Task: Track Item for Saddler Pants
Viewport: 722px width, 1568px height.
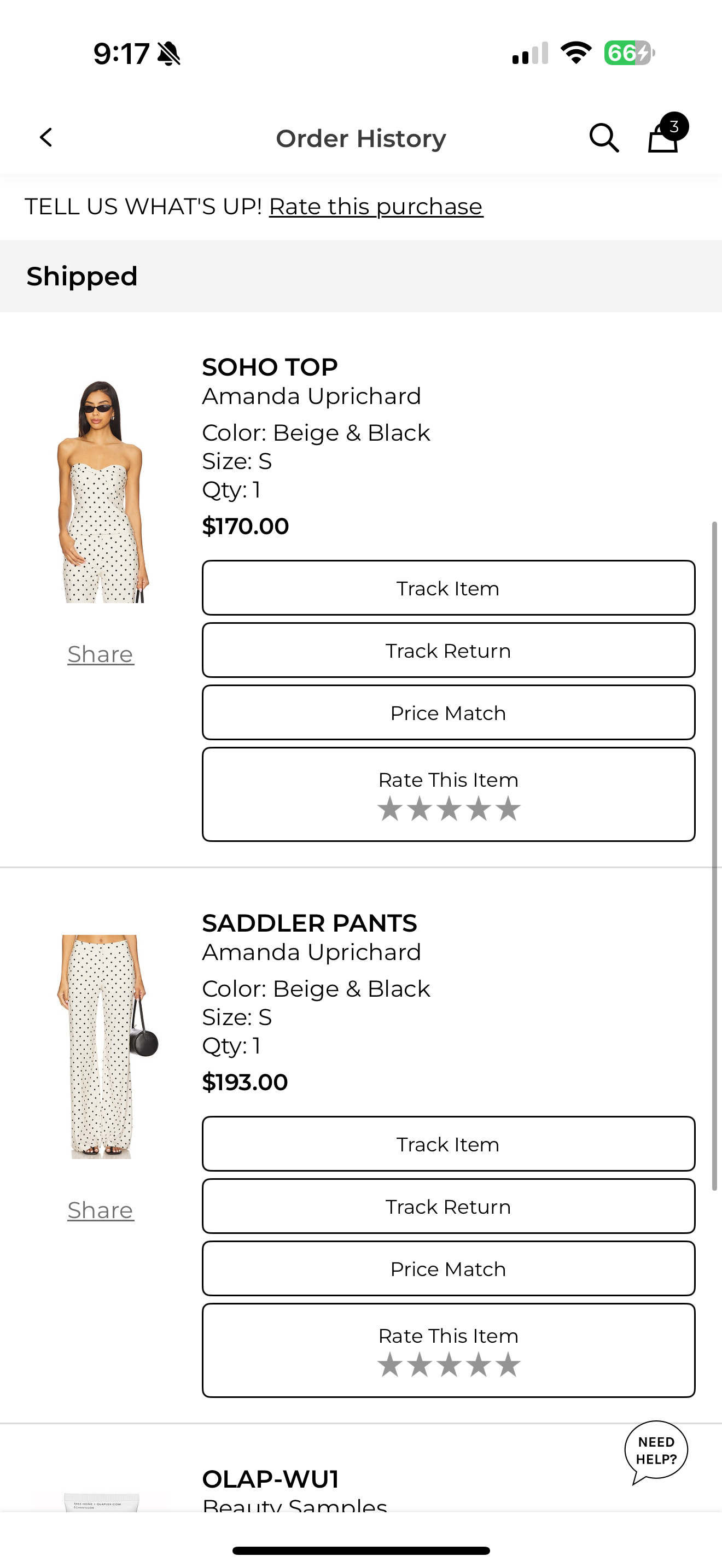Action: [x=449, y=1144]
